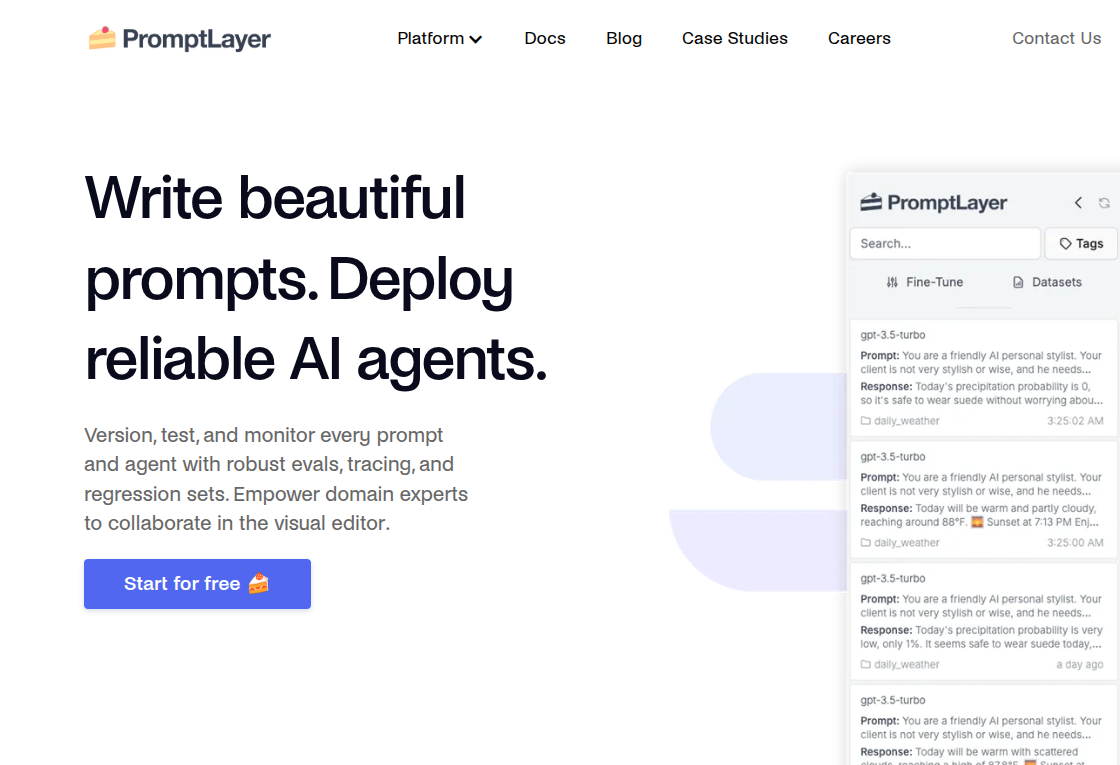Switch to the Fine-Tune tab
1120x765 pixels.
click(924, 282)
